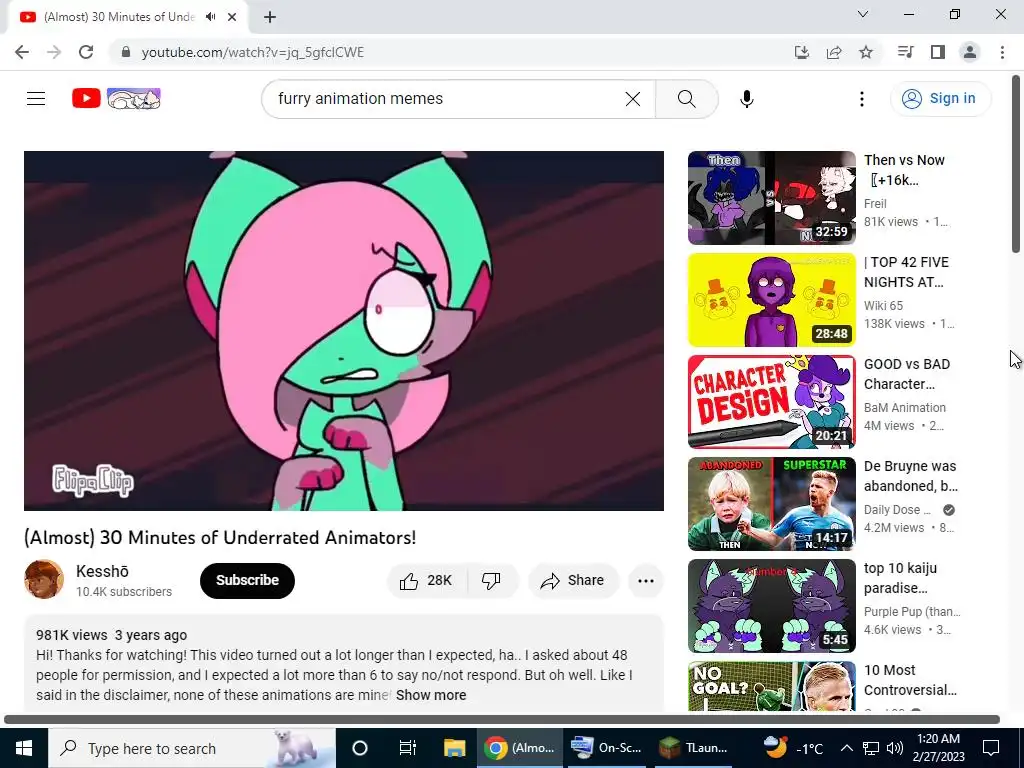1024x768 pixels.
Task: Reload the page
Action: click(86, 52)
